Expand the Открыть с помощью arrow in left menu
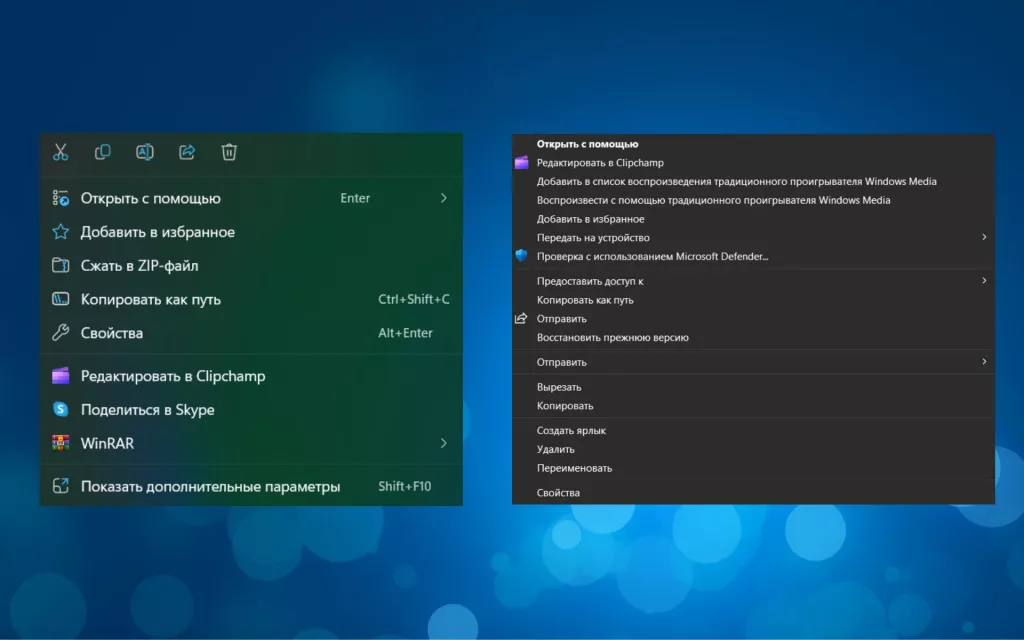 point(443,198)
